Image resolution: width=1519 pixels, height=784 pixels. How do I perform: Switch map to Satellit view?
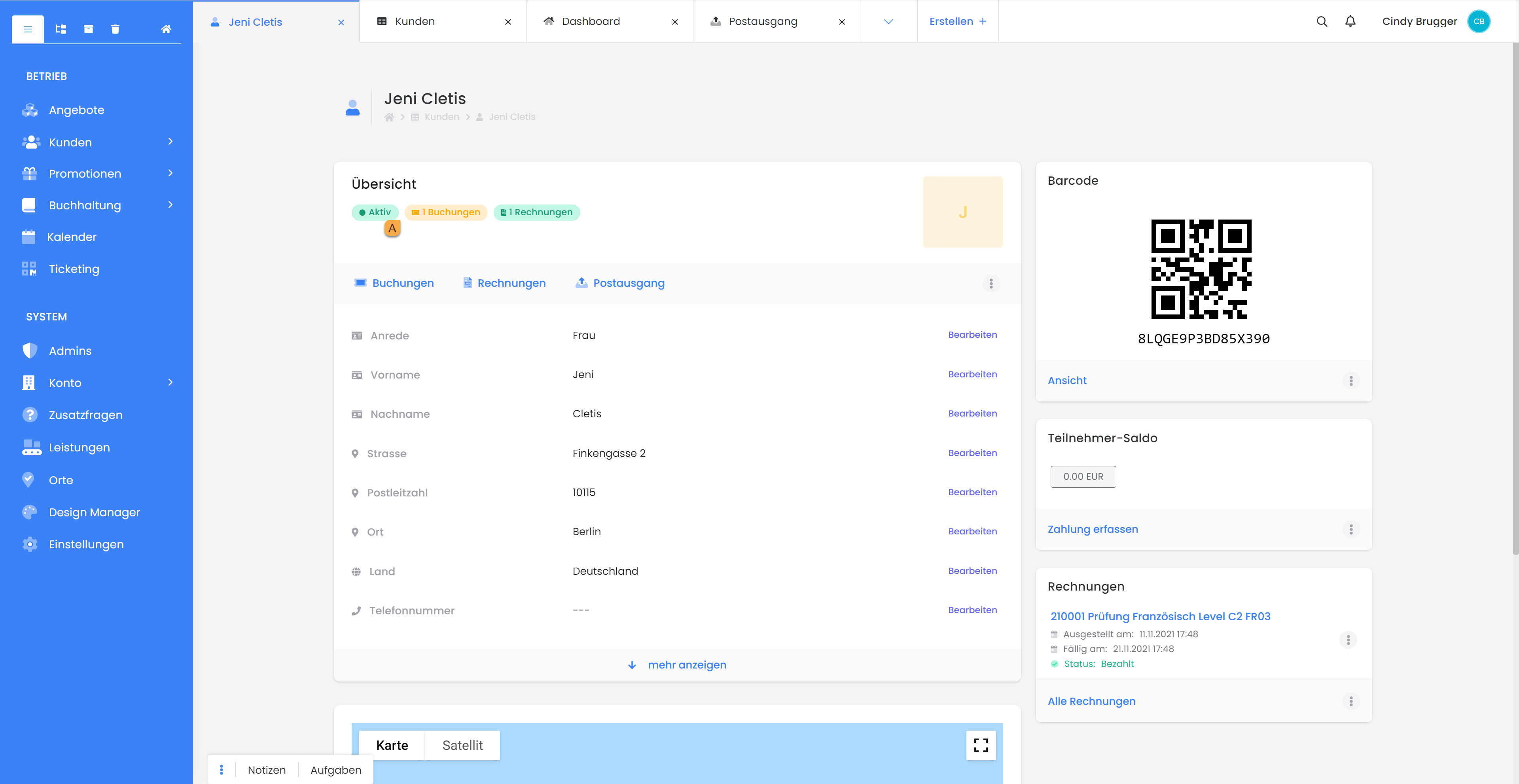click(462, 745)
